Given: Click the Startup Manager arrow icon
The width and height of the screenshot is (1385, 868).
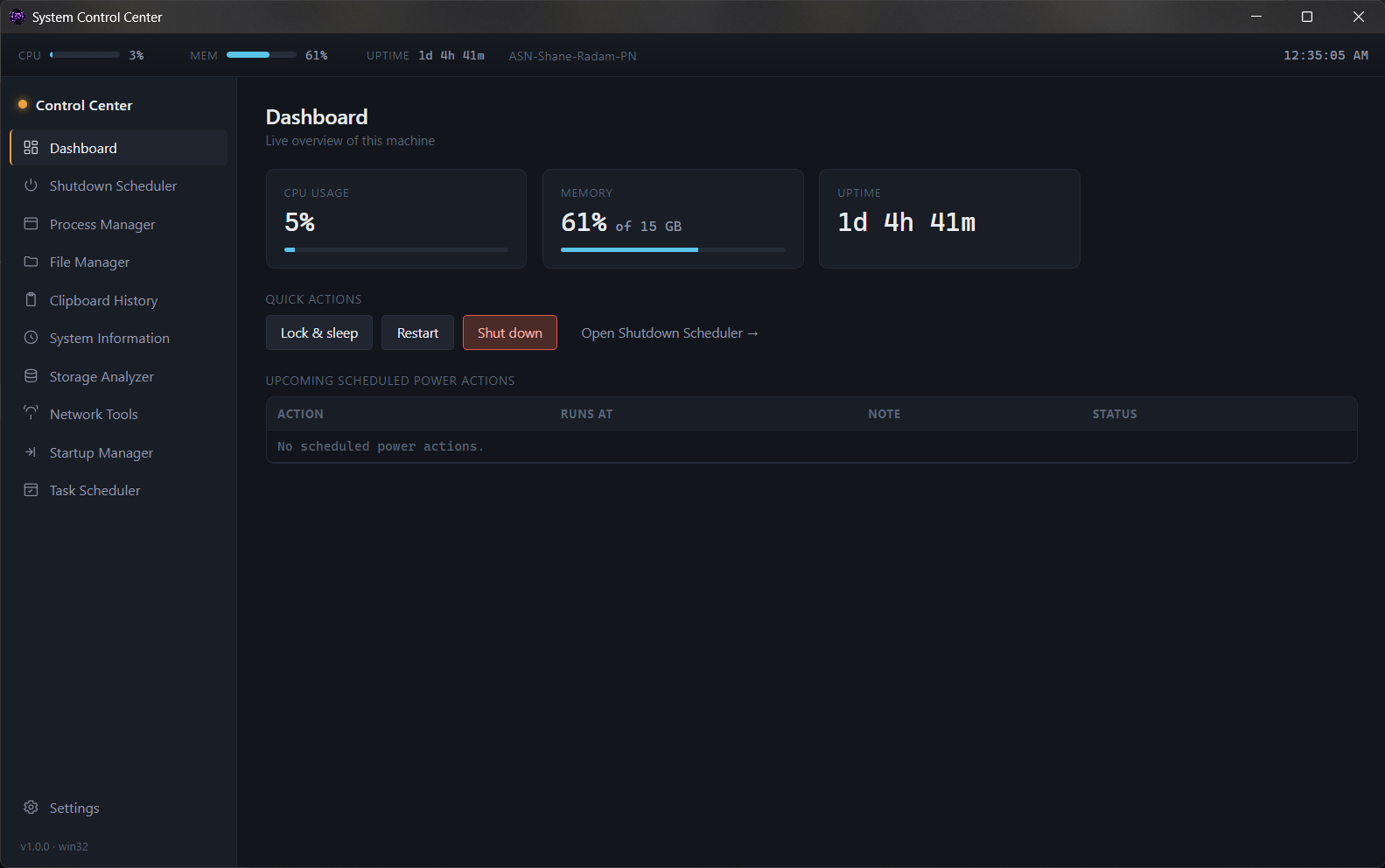Looking at the screenshot, I should tap(31, 452).
